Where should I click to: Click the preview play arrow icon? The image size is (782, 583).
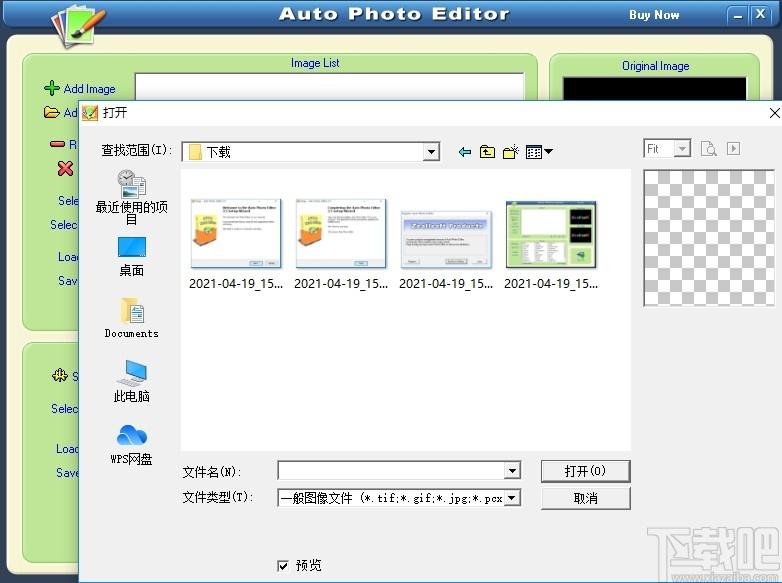tap(733, 149)
